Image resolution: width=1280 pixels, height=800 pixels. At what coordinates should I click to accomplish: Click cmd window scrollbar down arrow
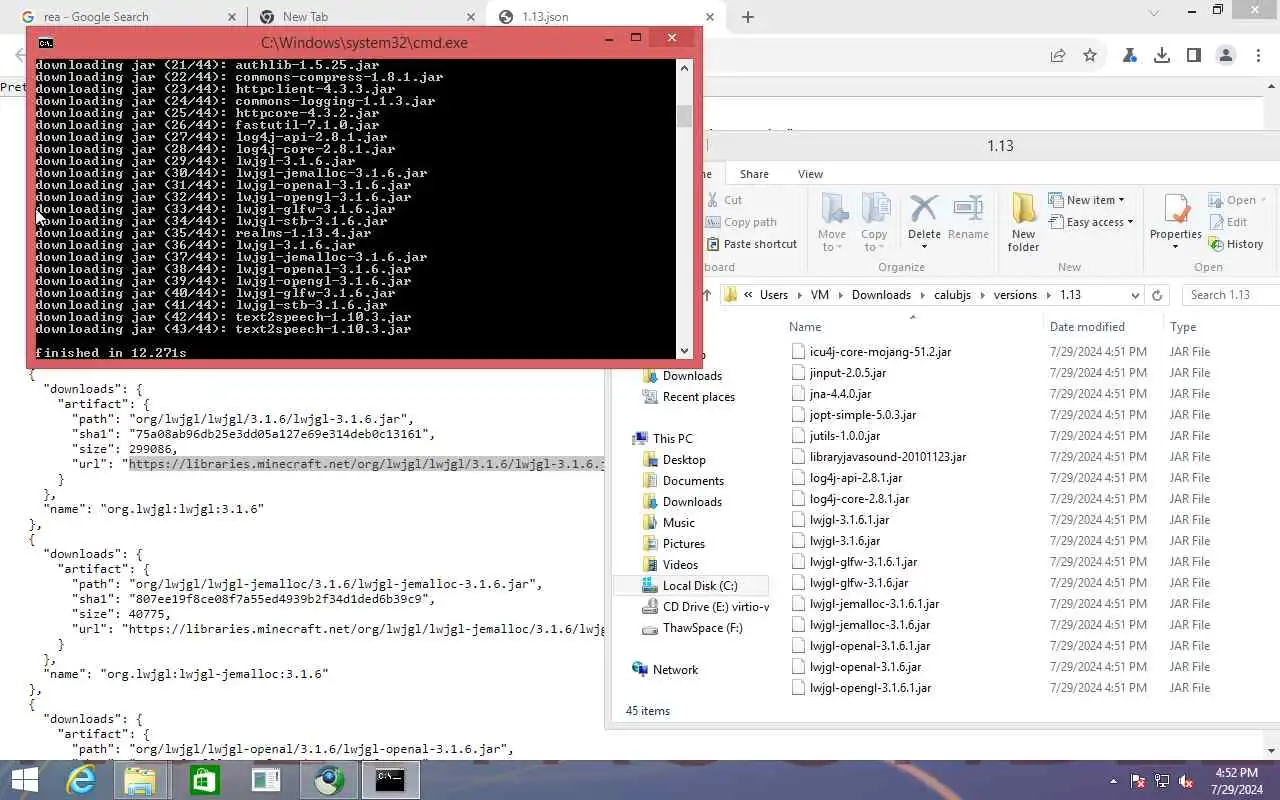(x=684, y=351)
